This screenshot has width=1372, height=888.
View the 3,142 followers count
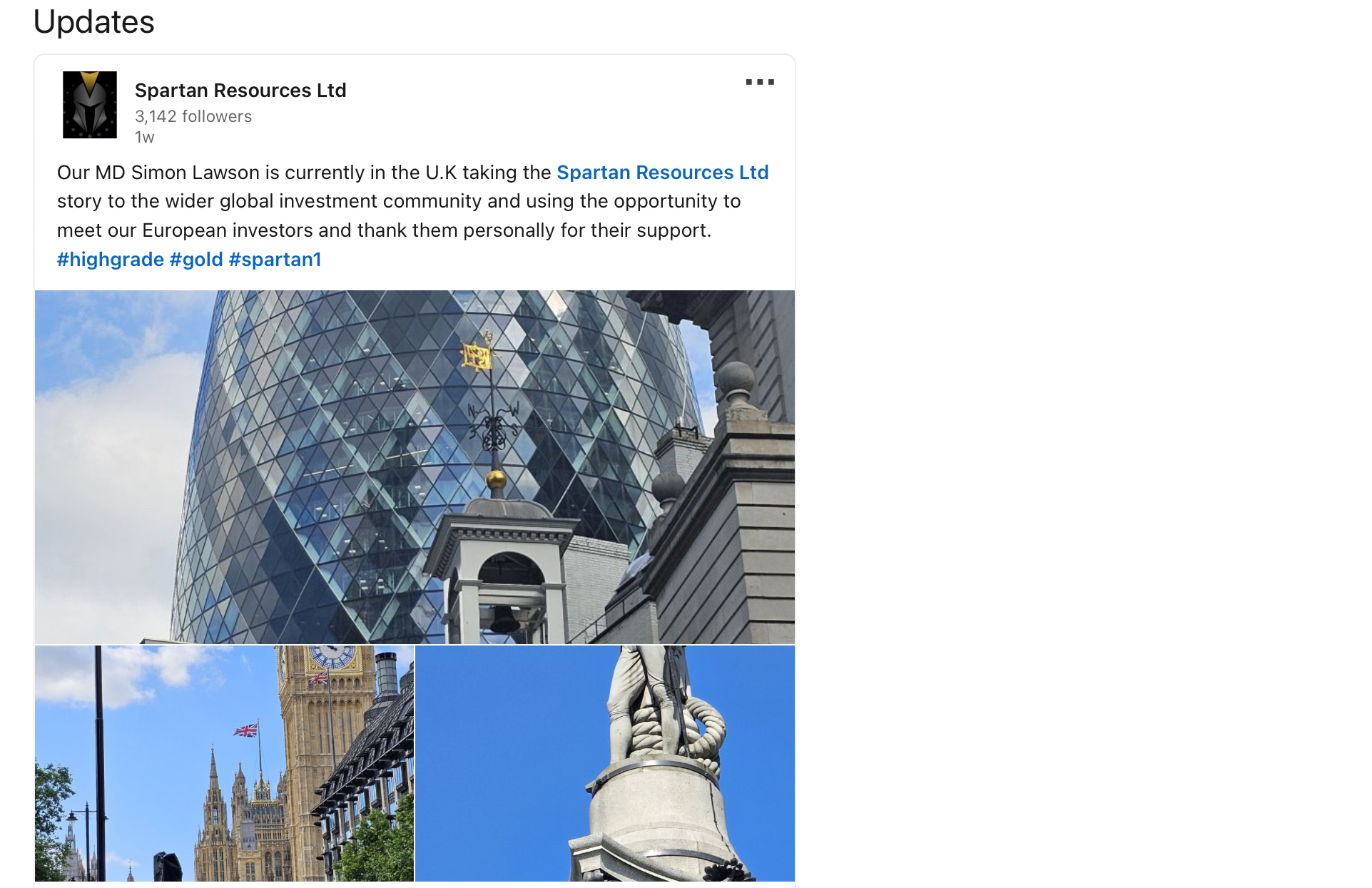pos(193,116)
